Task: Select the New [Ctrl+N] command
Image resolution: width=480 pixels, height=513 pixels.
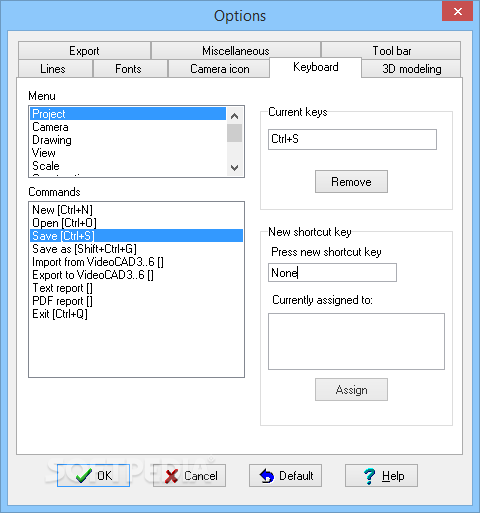Action: [136, 210]
